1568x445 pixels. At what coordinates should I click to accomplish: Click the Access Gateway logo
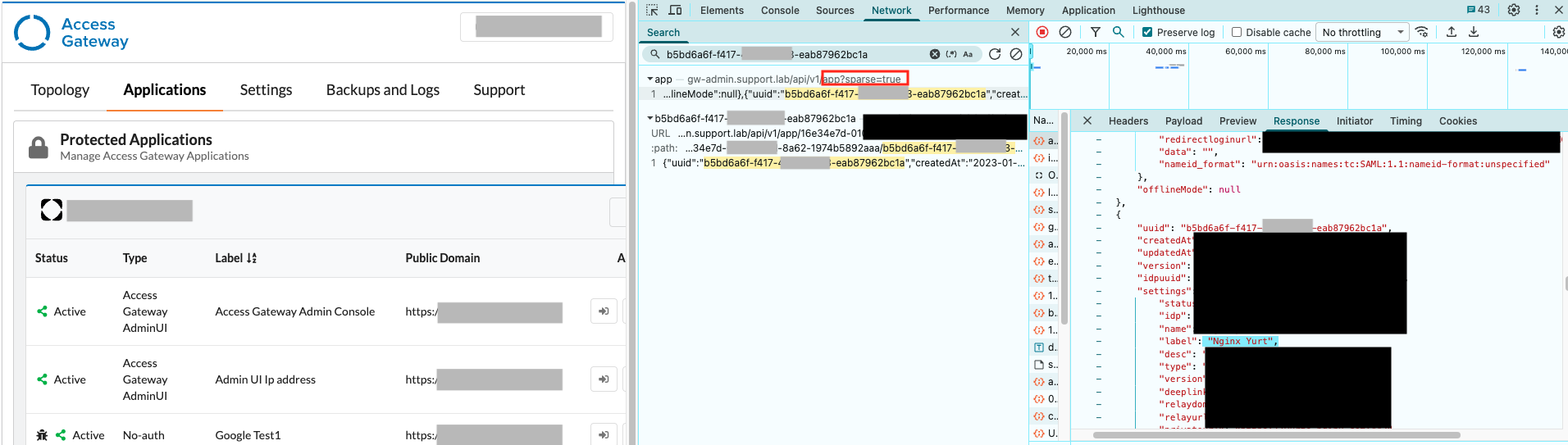71,33
